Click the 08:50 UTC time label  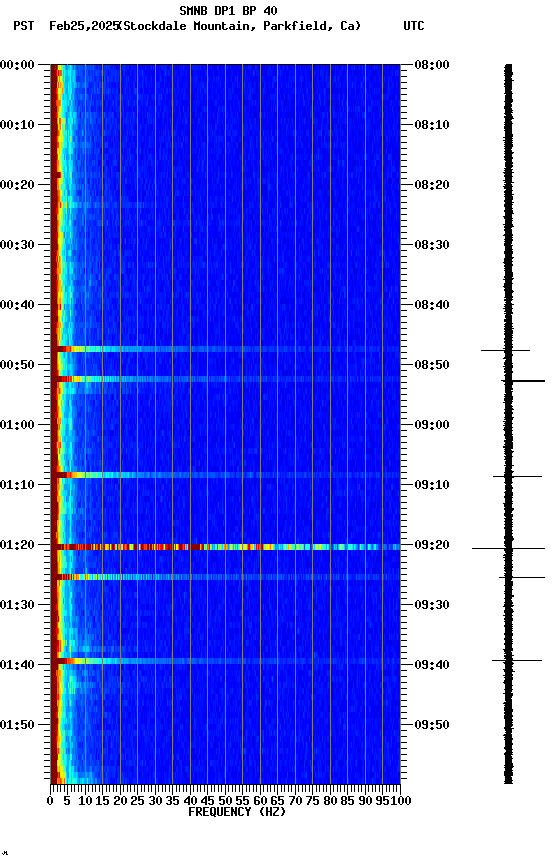(432, 365)
